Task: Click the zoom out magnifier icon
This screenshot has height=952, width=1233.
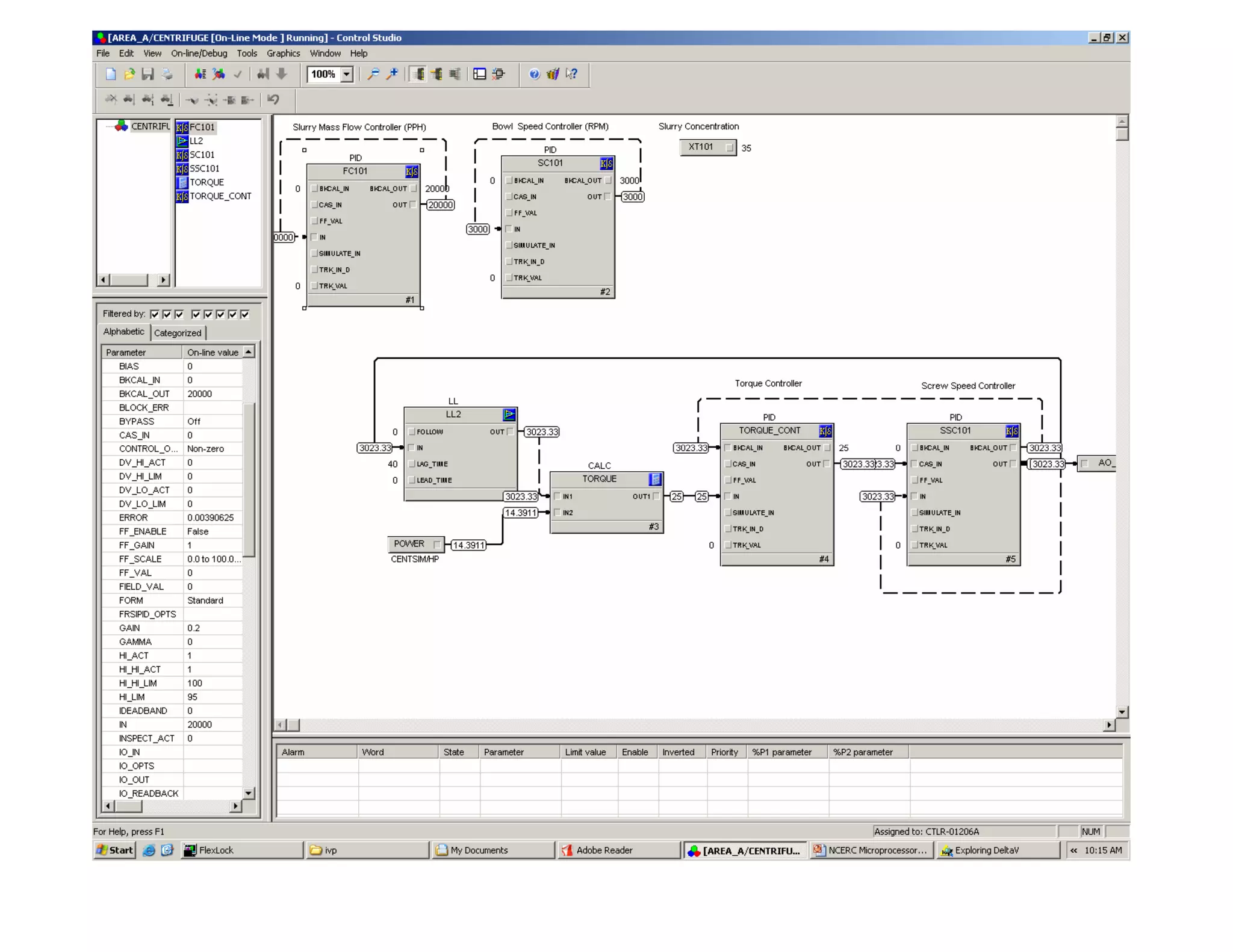Action: click(x=373, y=74)
